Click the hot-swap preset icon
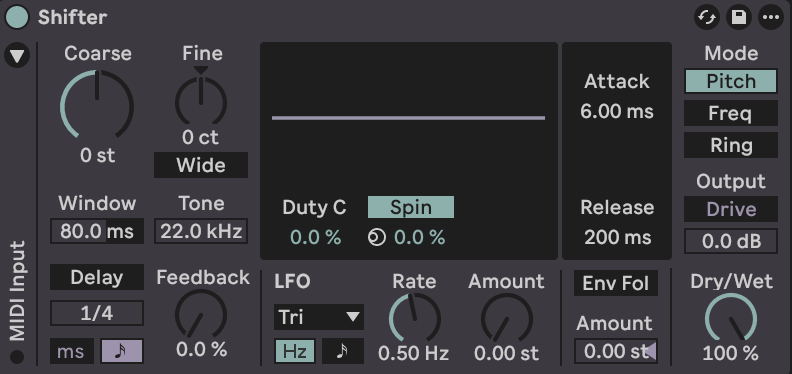Screen dimensions: 792x374 pos(707,17)
